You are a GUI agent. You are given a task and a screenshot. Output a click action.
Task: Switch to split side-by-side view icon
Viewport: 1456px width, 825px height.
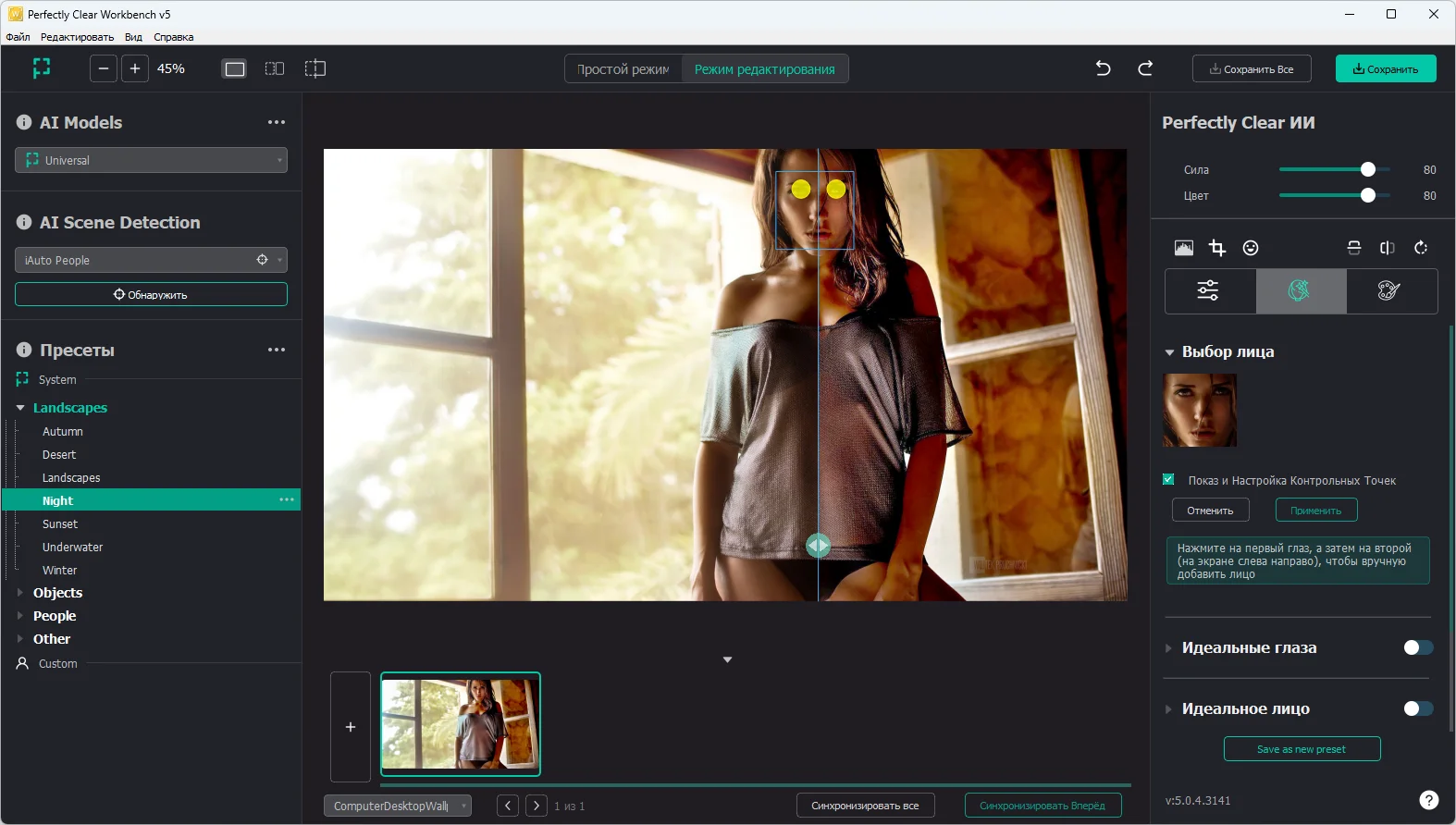pos(275,68)
